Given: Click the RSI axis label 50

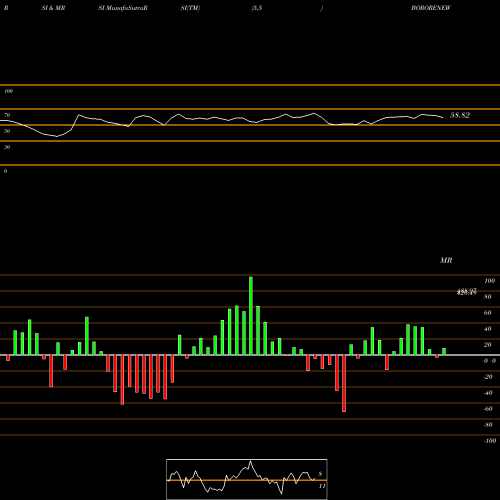Looking at the screenshot, I should click(x=7, y=131).
